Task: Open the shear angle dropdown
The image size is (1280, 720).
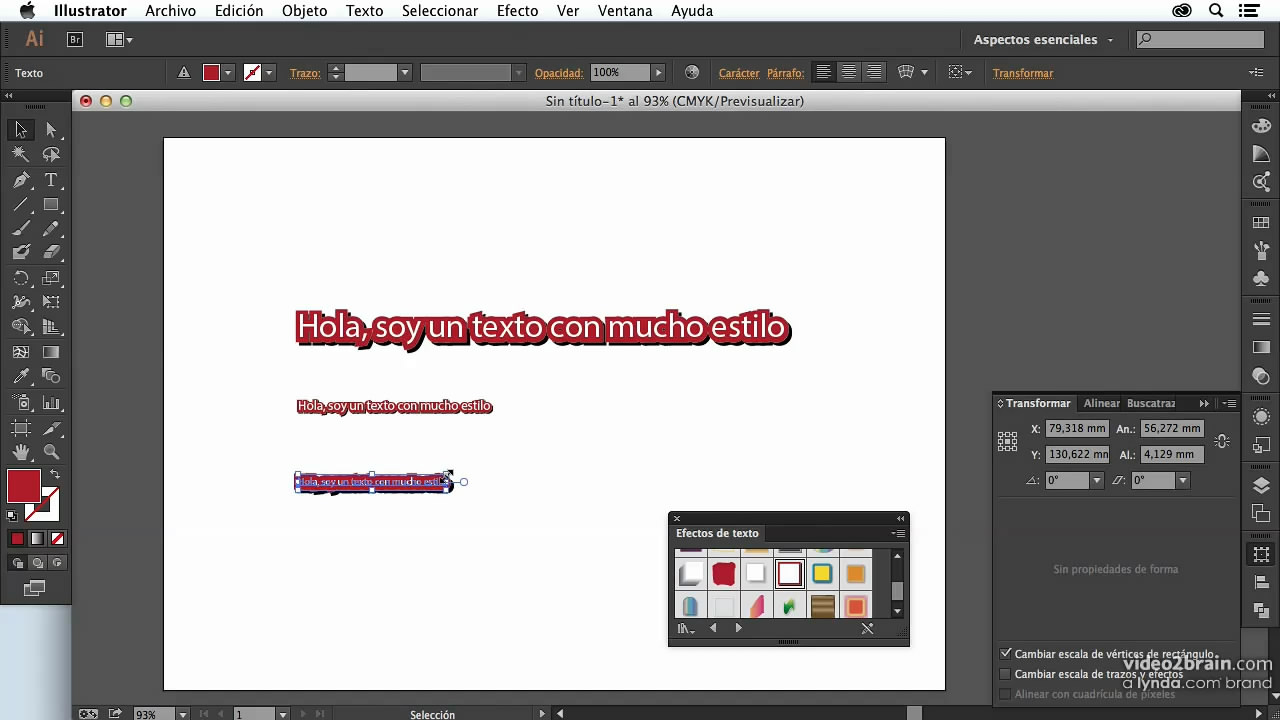Action: point(1182,480)
